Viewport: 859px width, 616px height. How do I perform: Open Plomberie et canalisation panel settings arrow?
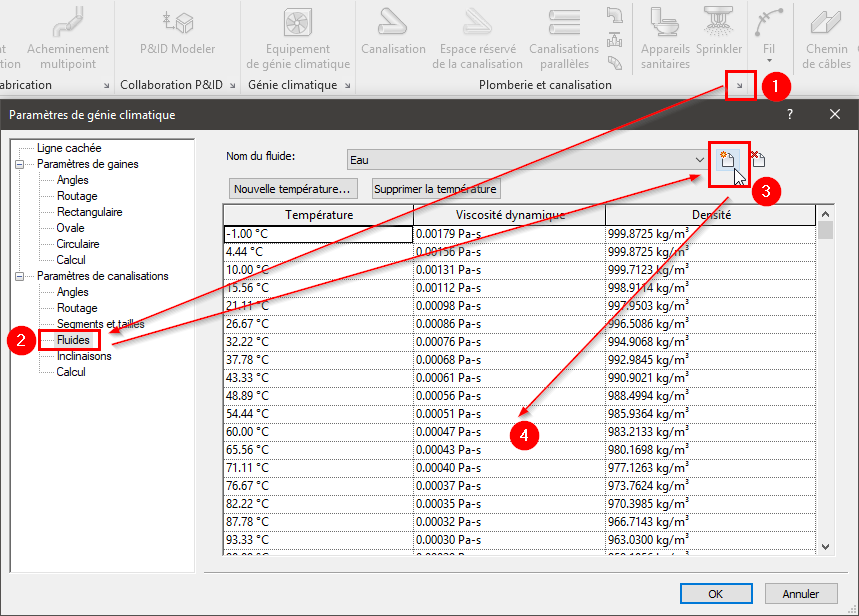click(739, 86)
